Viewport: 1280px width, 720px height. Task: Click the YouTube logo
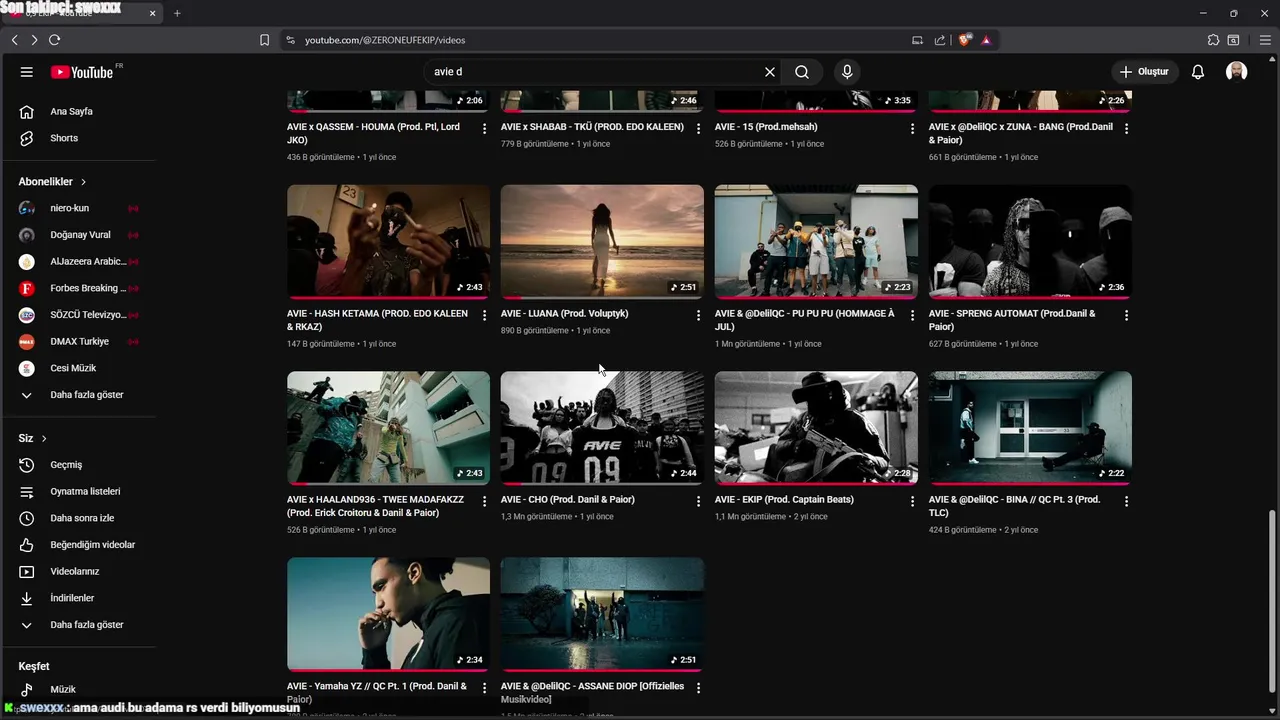[x=82, y=72]
